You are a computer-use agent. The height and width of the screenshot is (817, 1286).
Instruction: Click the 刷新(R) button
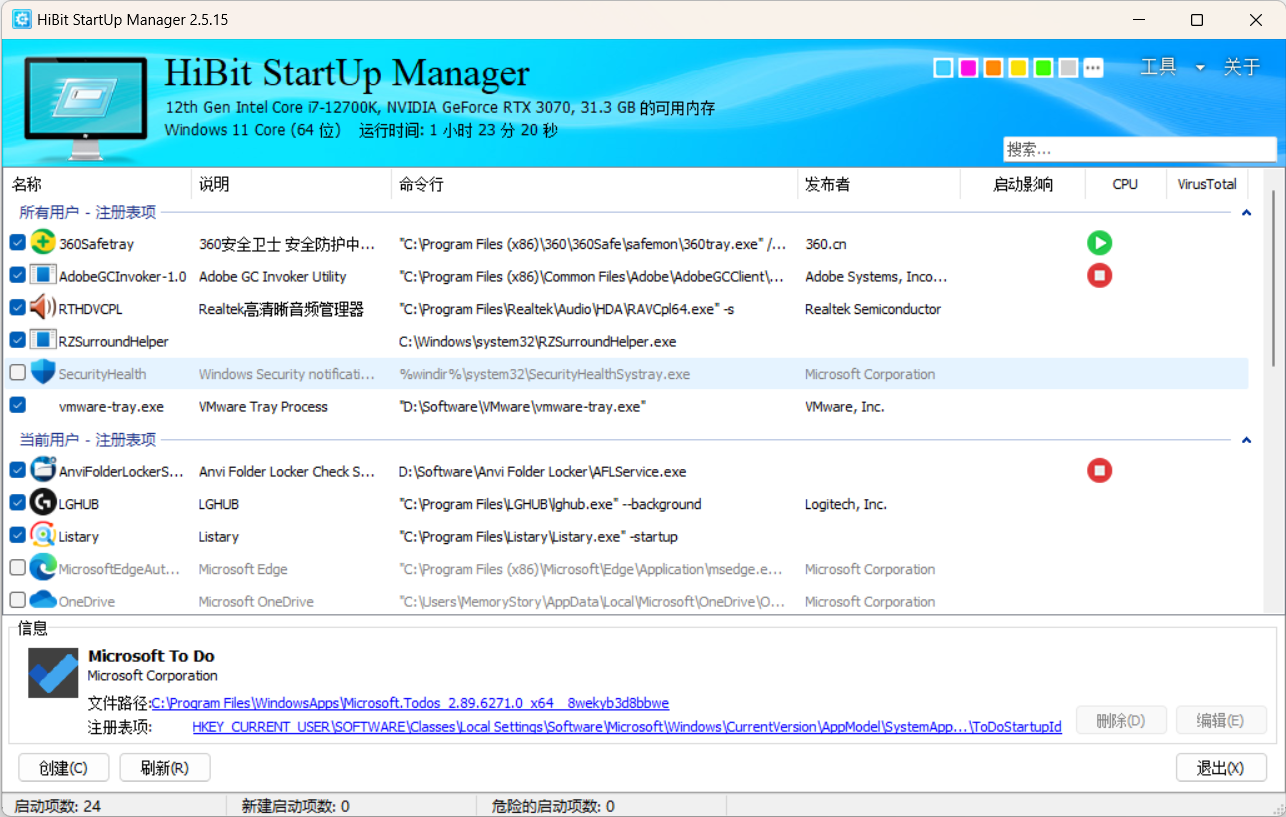point(165,768)
